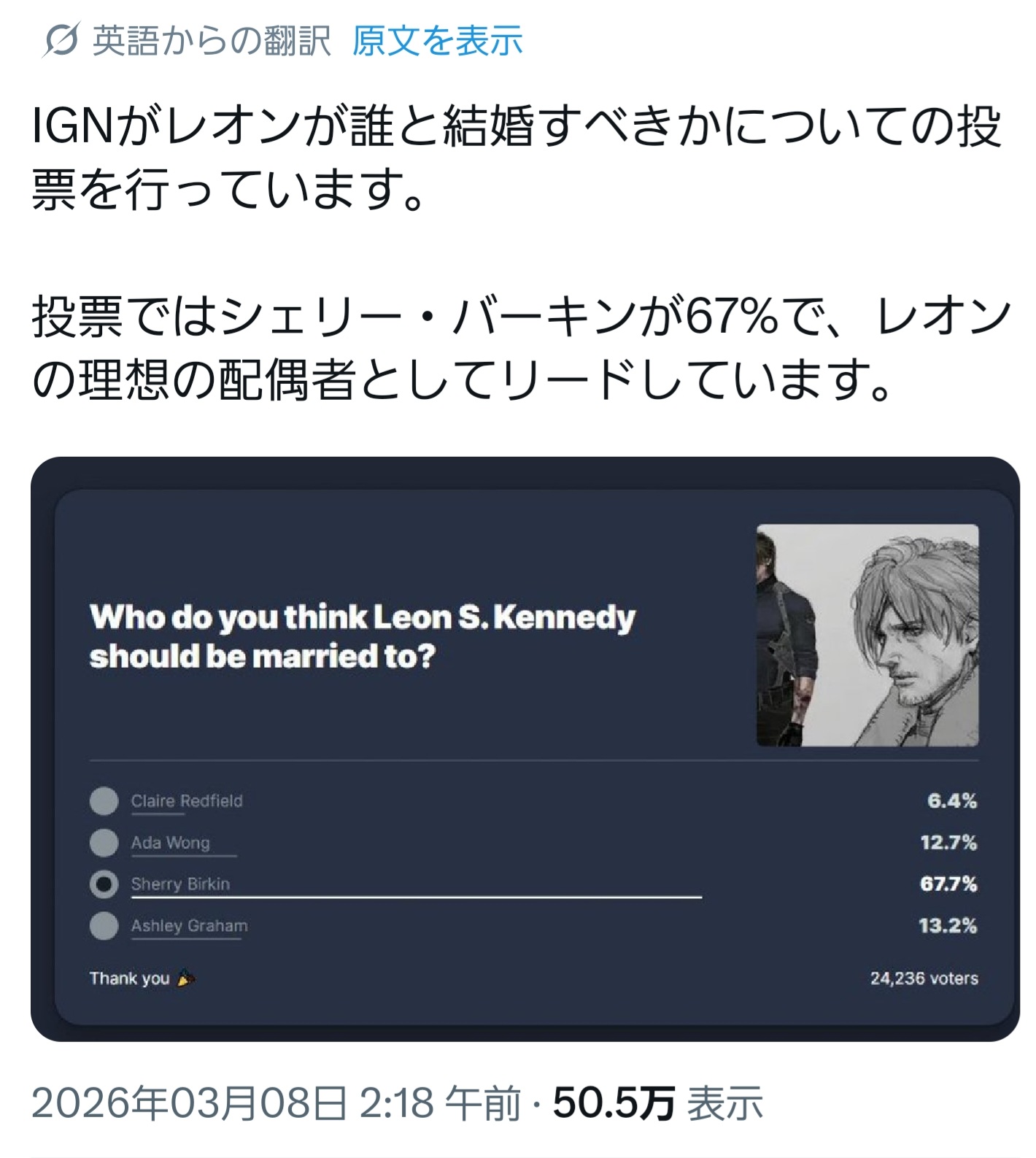Click the Claire Redfield option label
1036x1158 pixels.
(187, 800)
